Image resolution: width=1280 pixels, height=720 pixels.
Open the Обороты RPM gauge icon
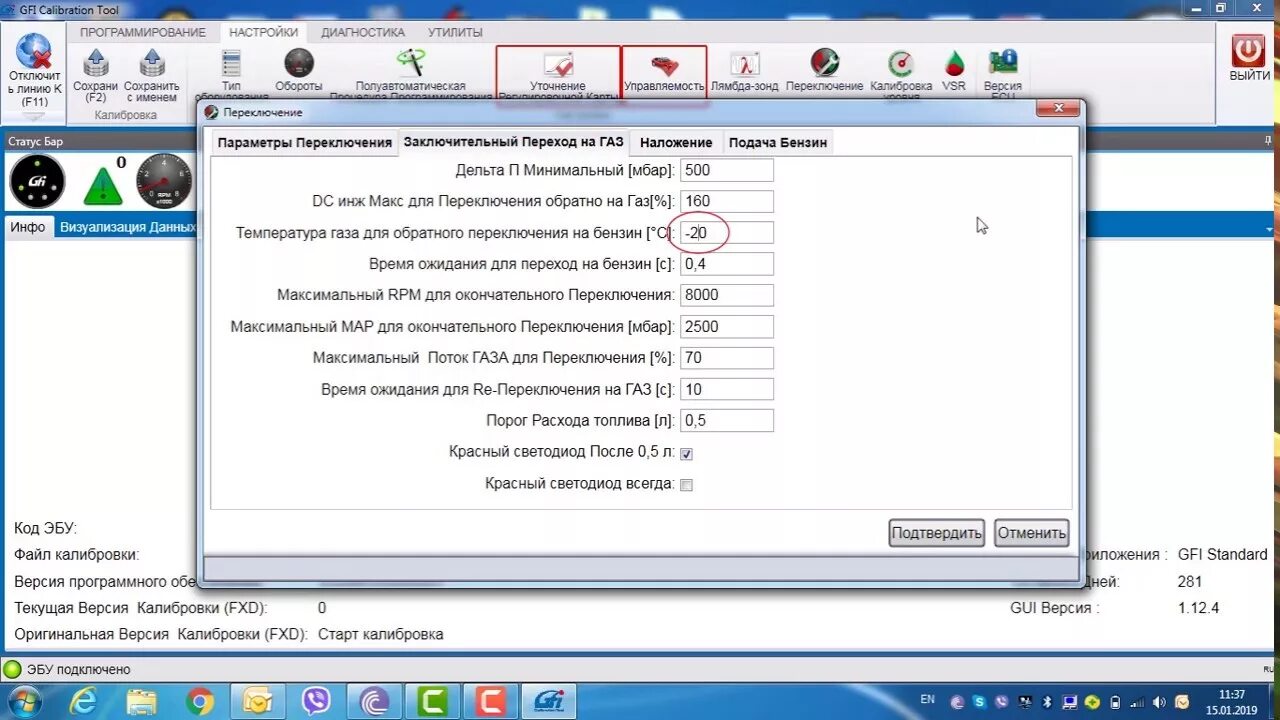tap(299, 64)
